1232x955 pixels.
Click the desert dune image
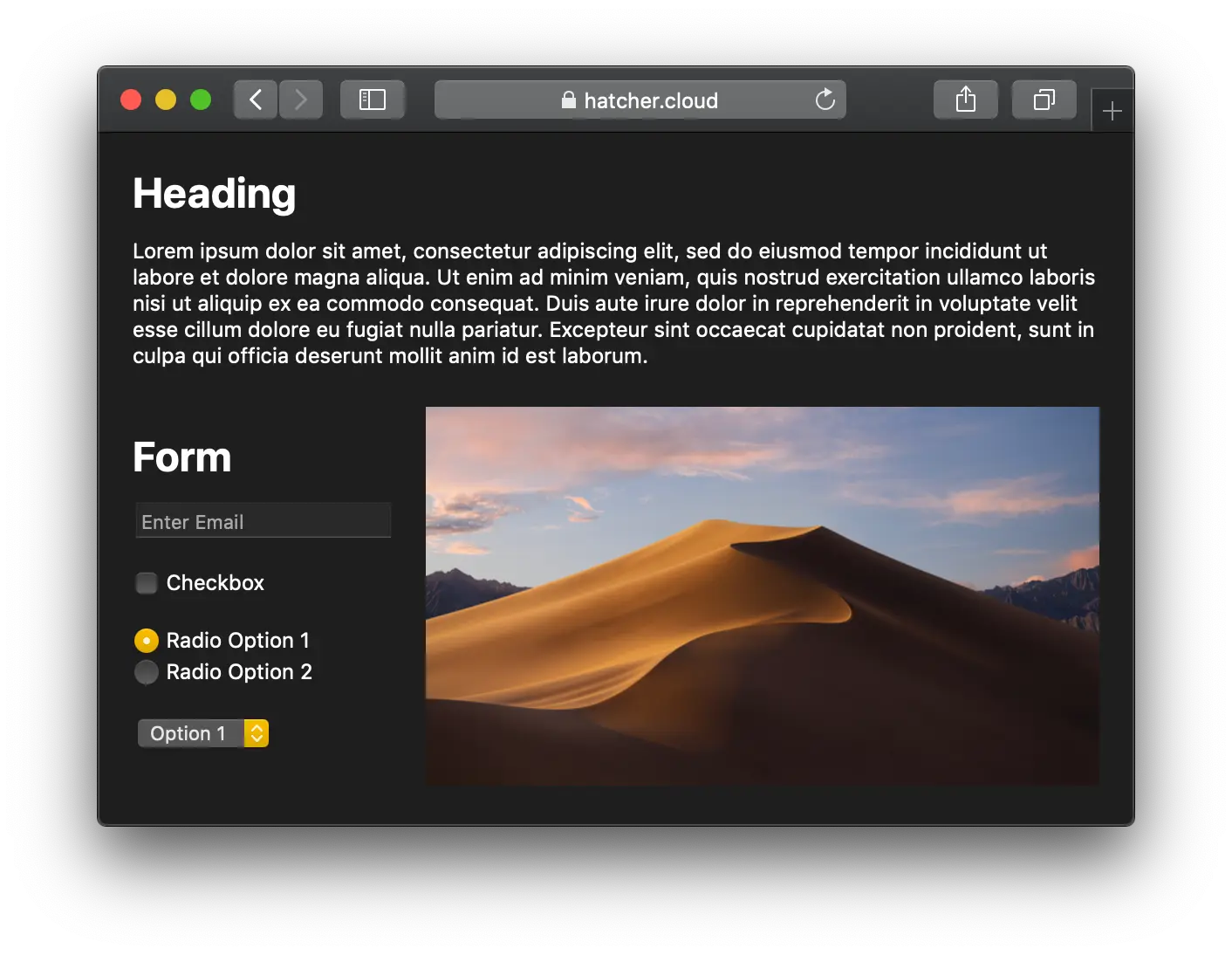[x=763, y=594]
